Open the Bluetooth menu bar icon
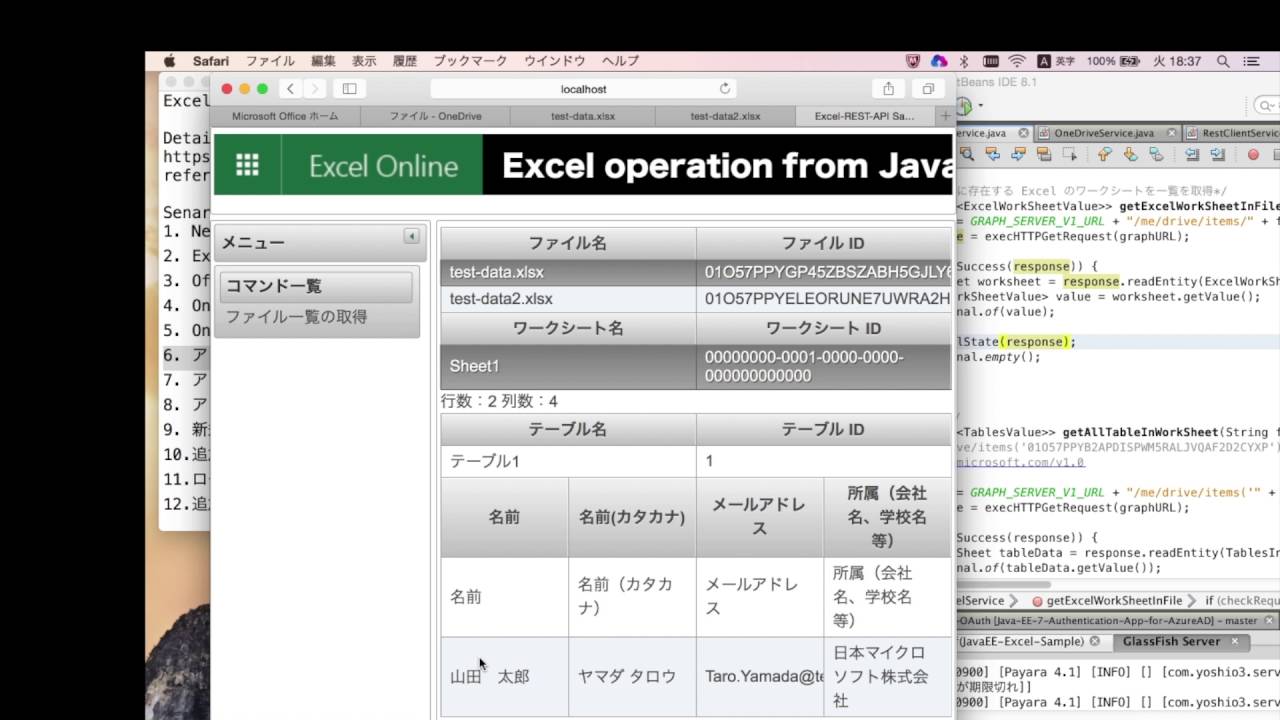 (964, 61)
